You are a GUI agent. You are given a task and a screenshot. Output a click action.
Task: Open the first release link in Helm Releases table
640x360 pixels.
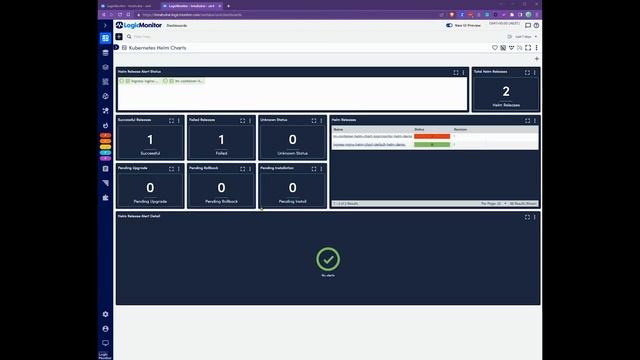(x=373, y=136)
